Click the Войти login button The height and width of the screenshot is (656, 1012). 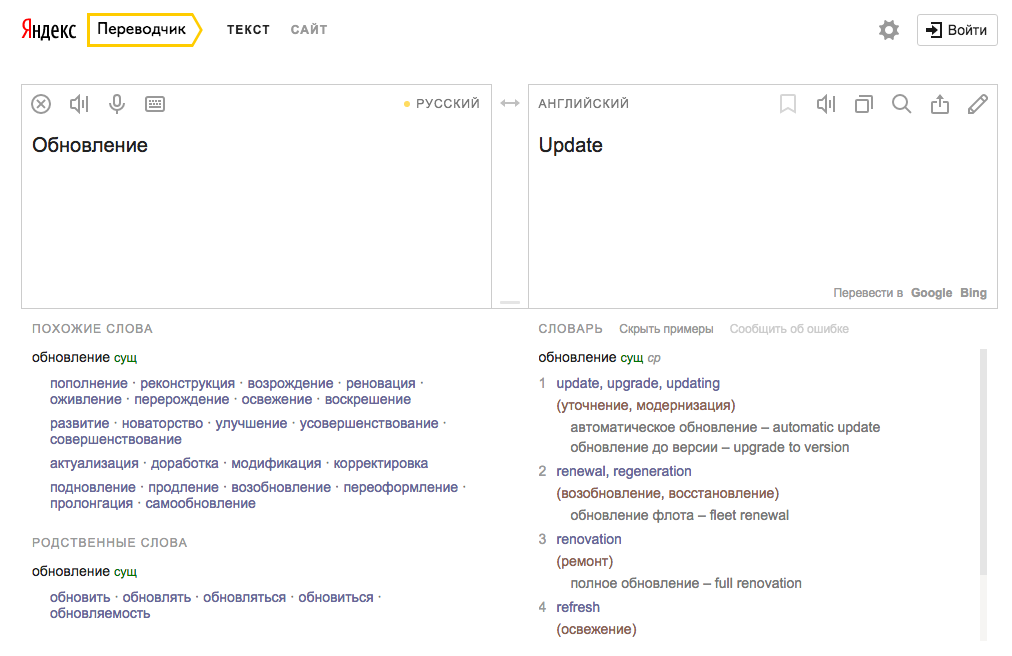(957, 30)
